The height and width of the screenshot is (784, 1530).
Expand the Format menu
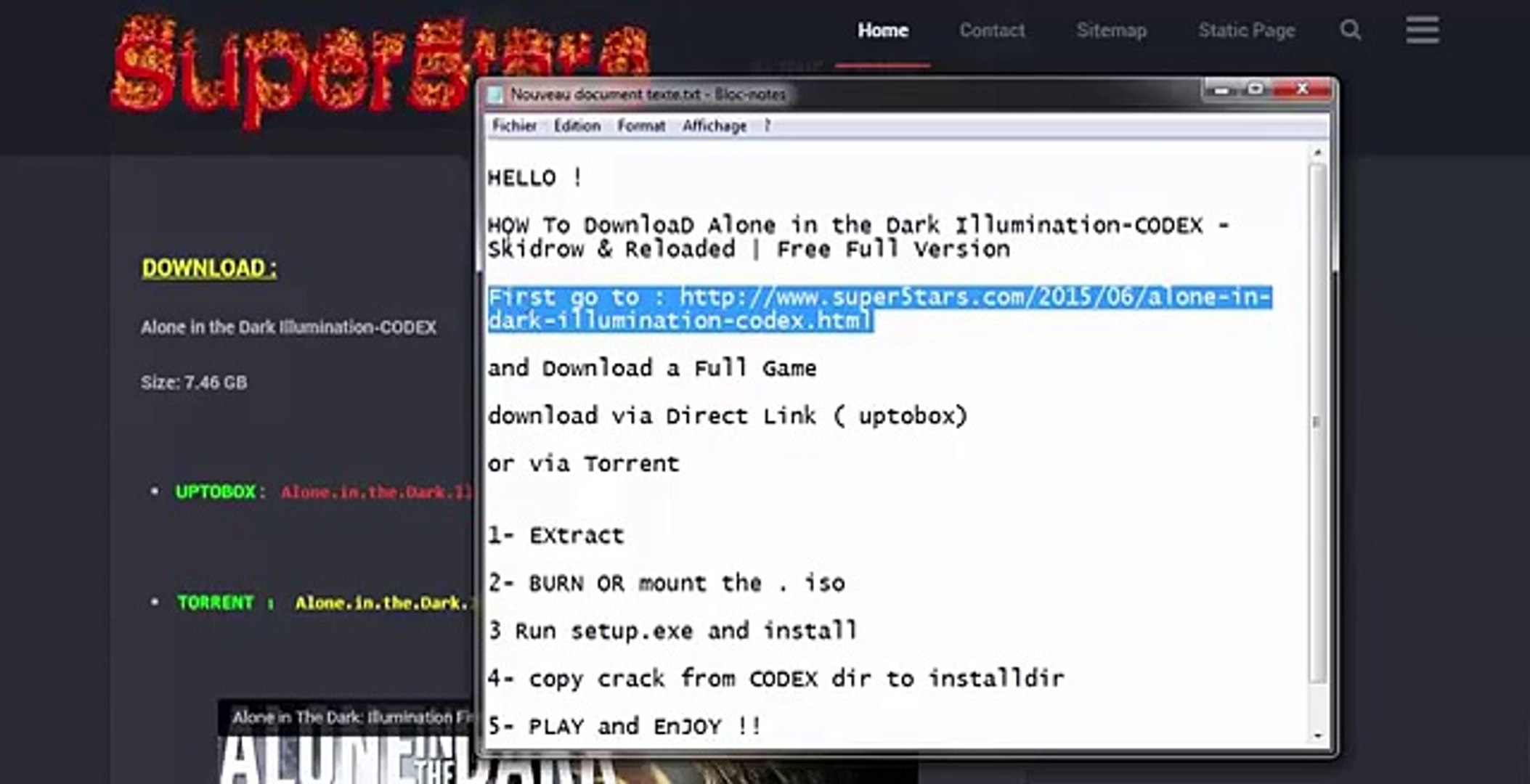pos(641,126)
